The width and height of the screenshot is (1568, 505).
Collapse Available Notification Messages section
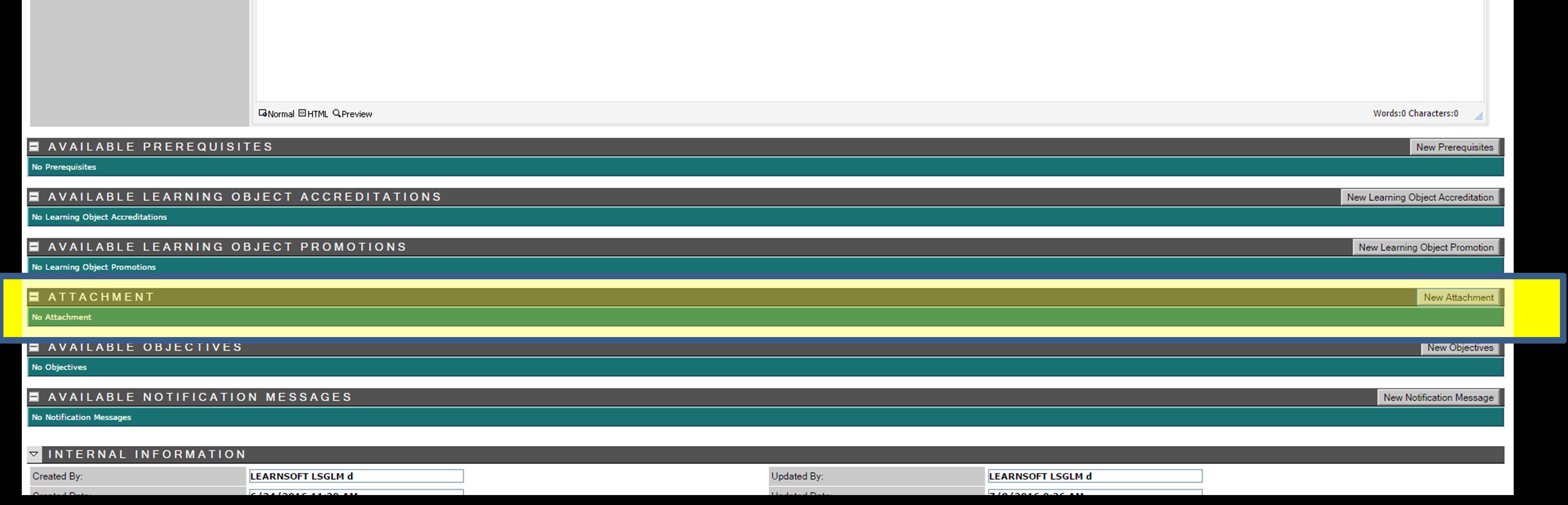pyautogui.click(x=34, y=397)
